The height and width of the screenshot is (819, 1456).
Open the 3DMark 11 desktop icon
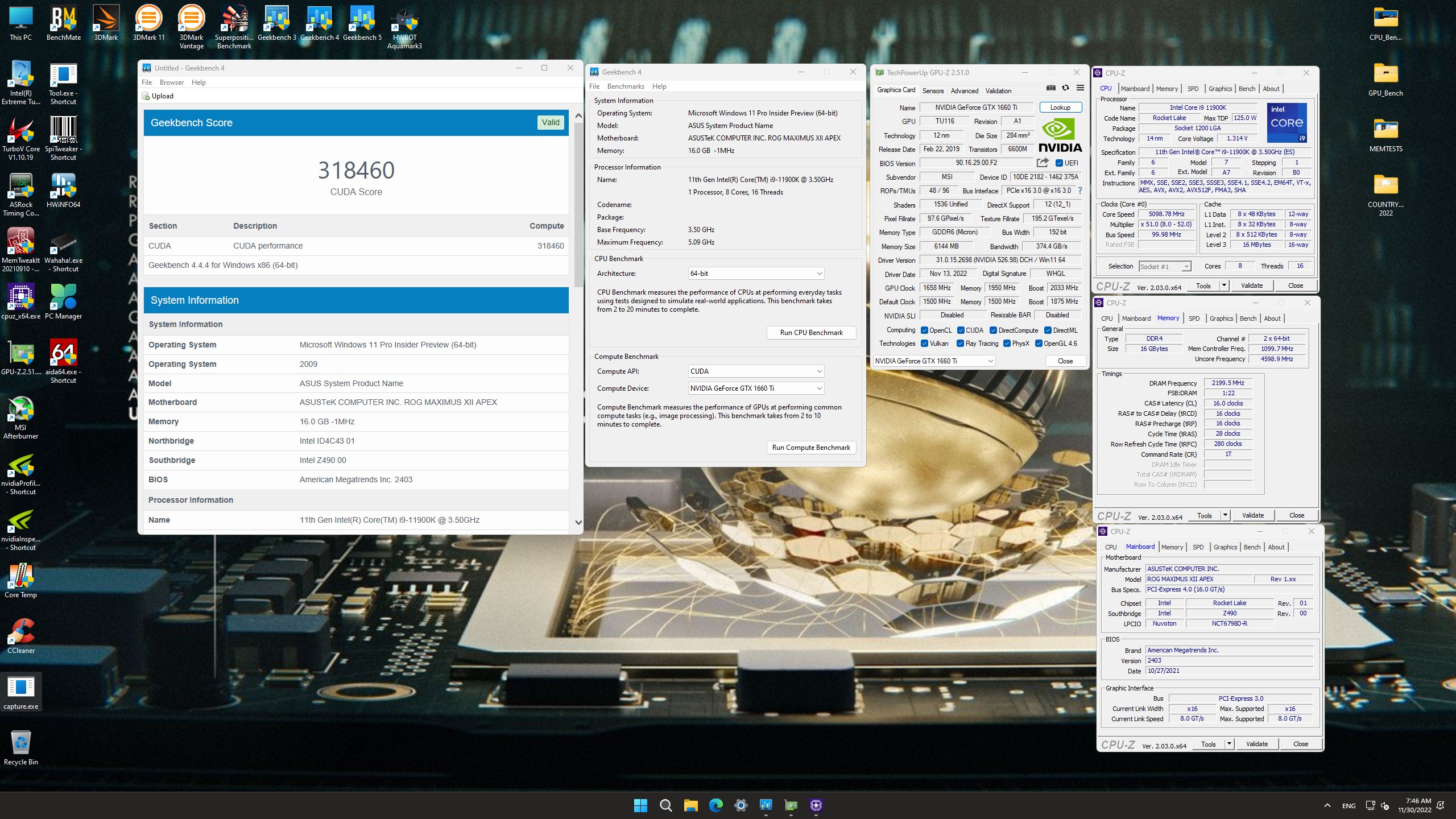click(148, 24)
